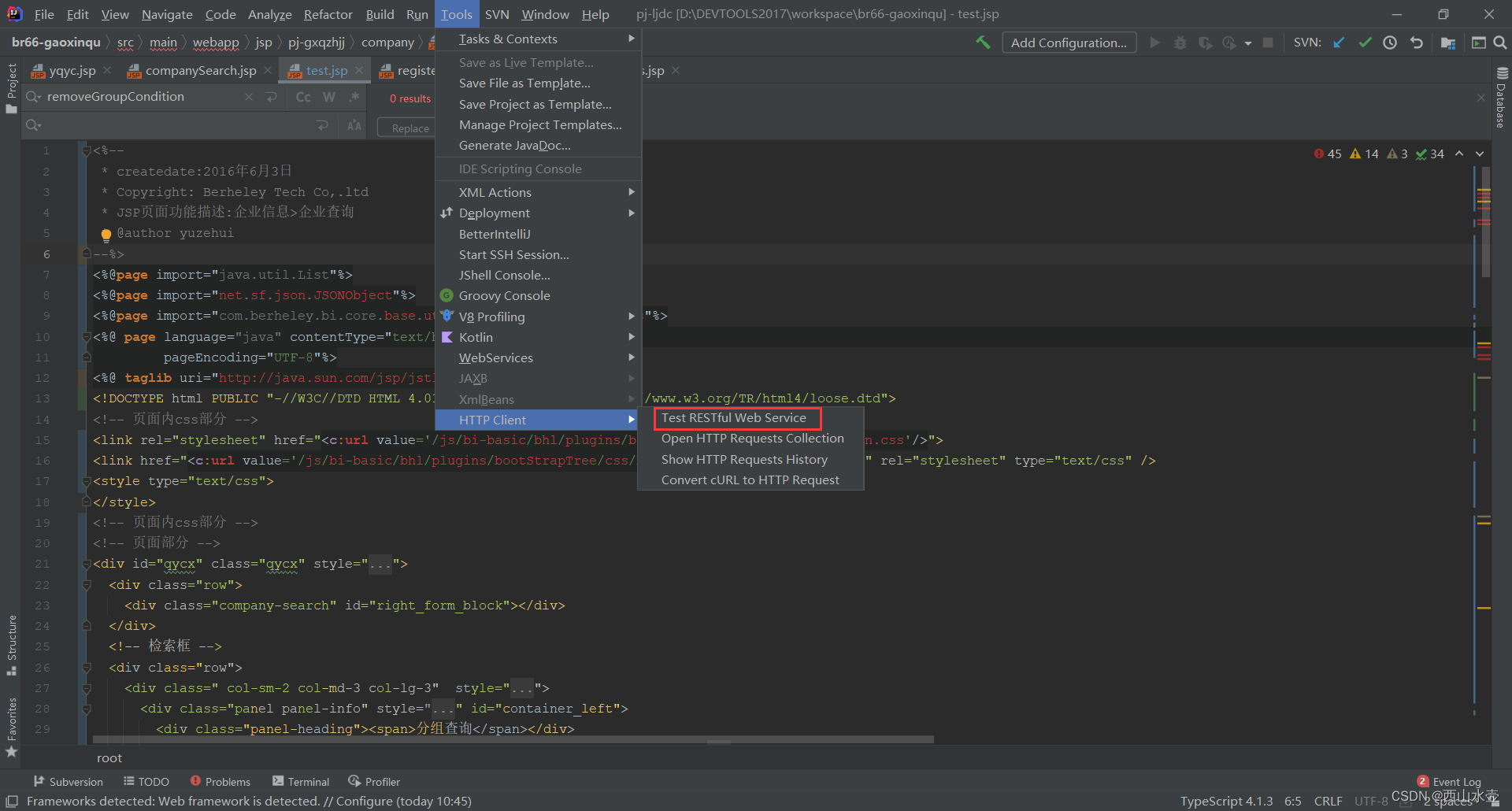Open the Structure tool window
The width and height of the screenshot is (1512, 811).
click(x=11, y=644)
